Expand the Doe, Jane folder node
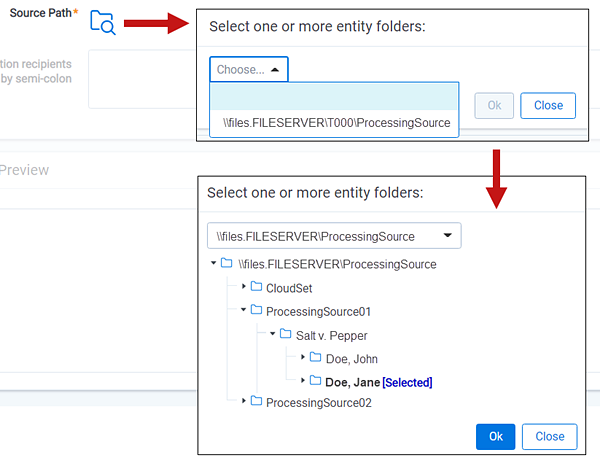600x466 pixels. point(302,380)
